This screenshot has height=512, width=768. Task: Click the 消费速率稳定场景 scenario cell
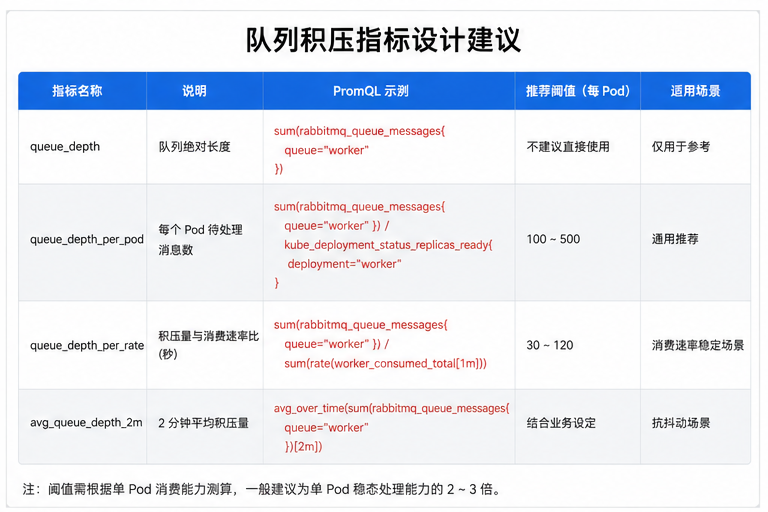(x=698, y=345)
